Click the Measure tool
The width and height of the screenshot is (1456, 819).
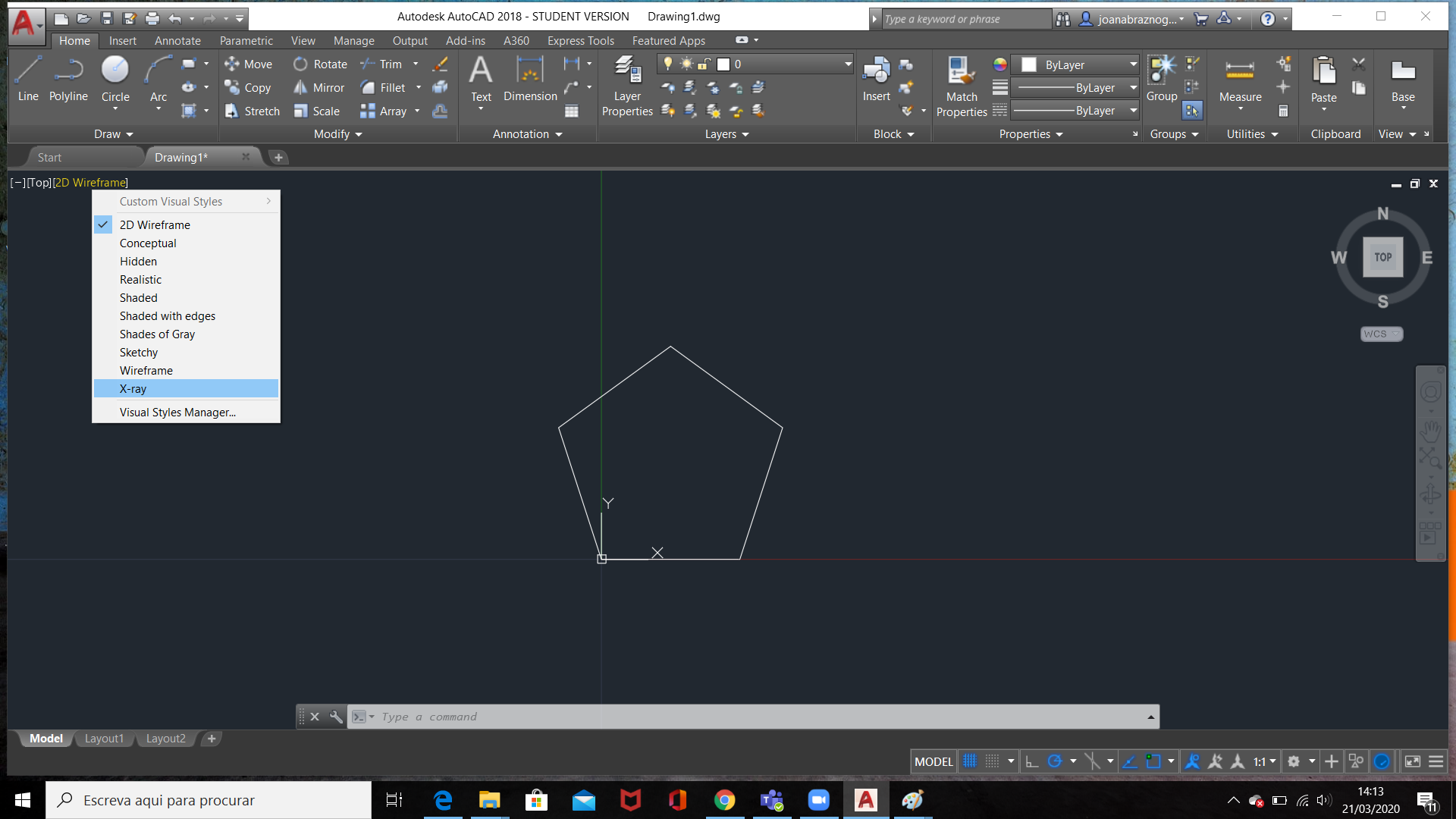(1240, 79)
